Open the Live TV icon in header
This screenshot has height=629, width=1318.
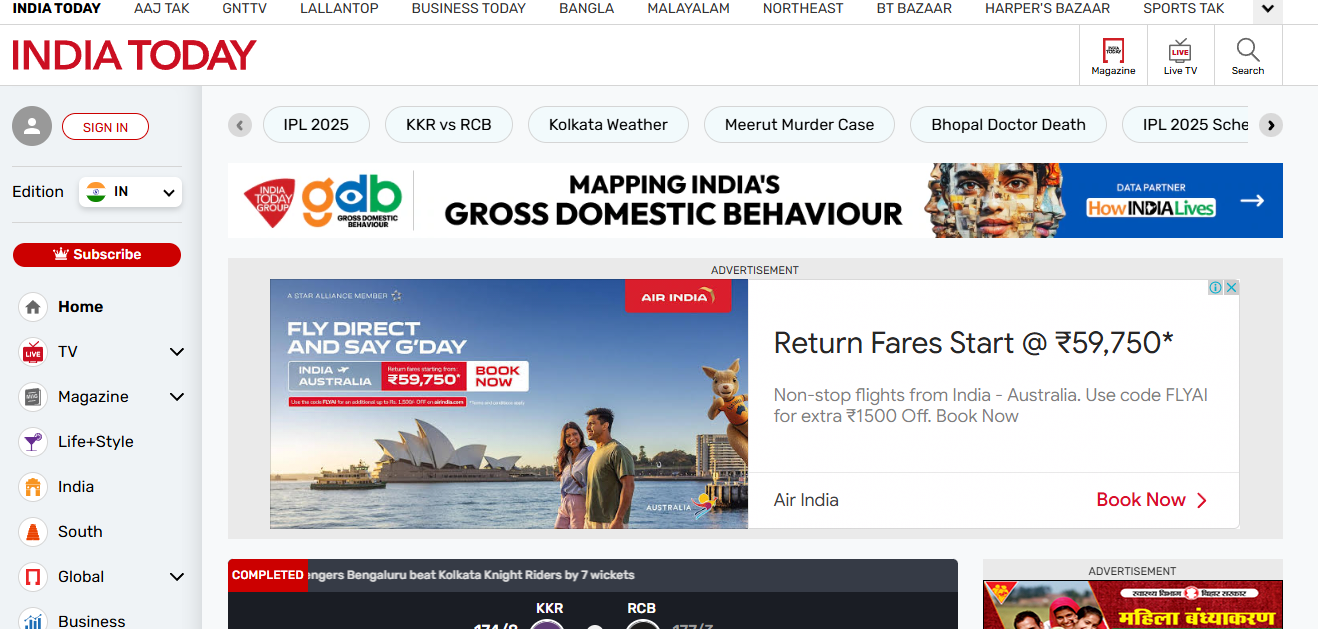coord(1180,50)
